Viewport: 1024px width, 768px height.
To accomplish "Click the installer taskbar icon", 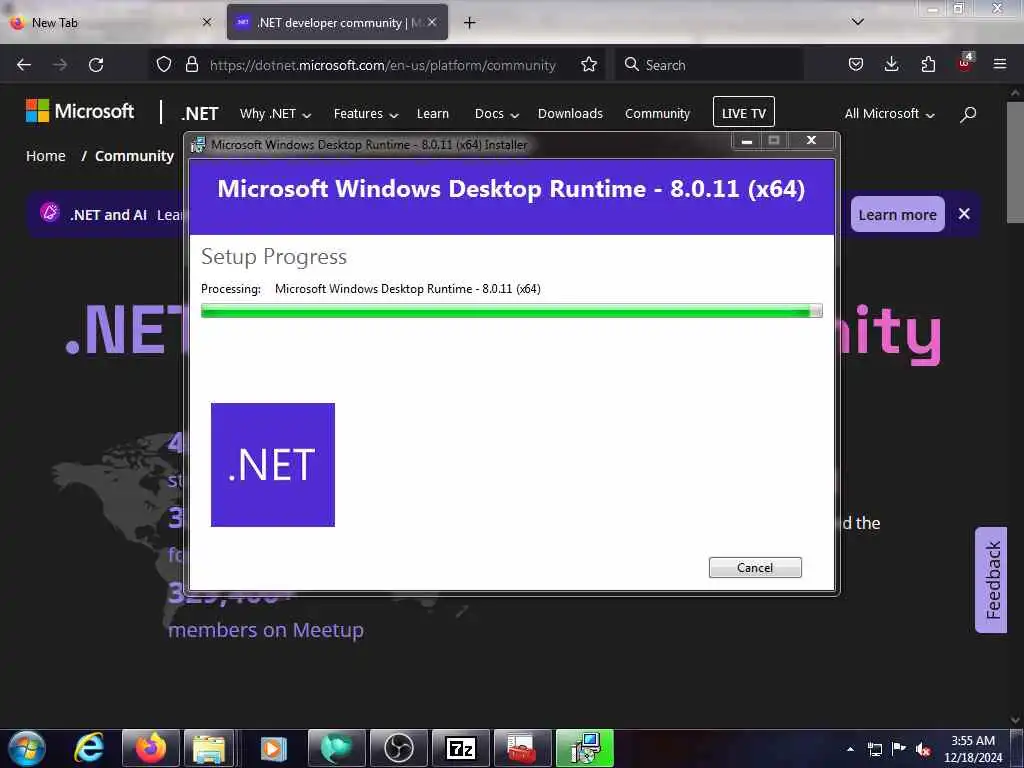I will click(x=584, y=748).
